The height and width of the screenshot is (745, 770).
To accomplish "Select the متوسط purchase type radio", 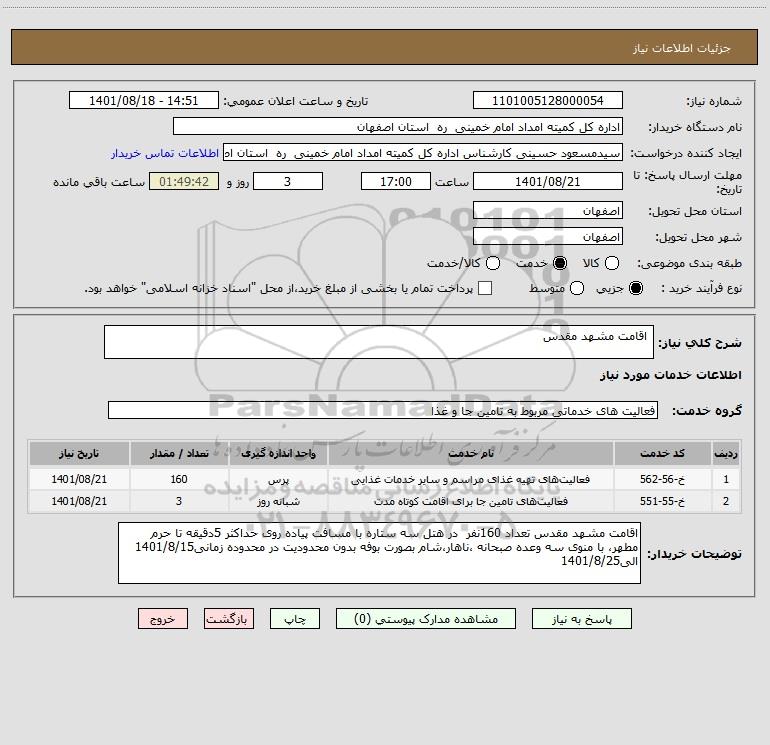I will (577, 288).
